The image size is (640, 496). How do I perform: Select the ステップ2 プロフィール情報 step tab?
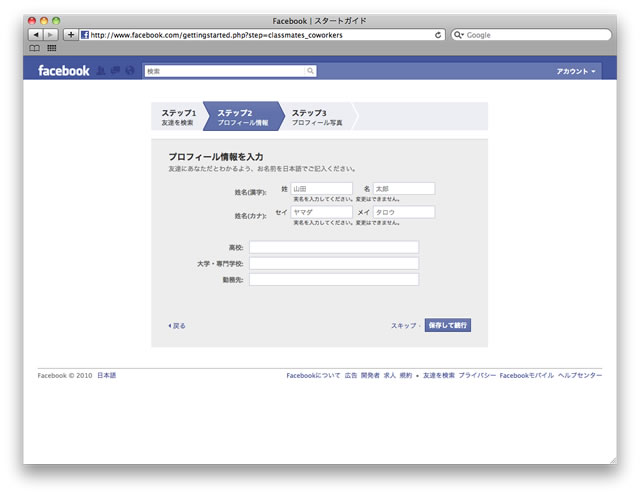[x=242, y=117]
